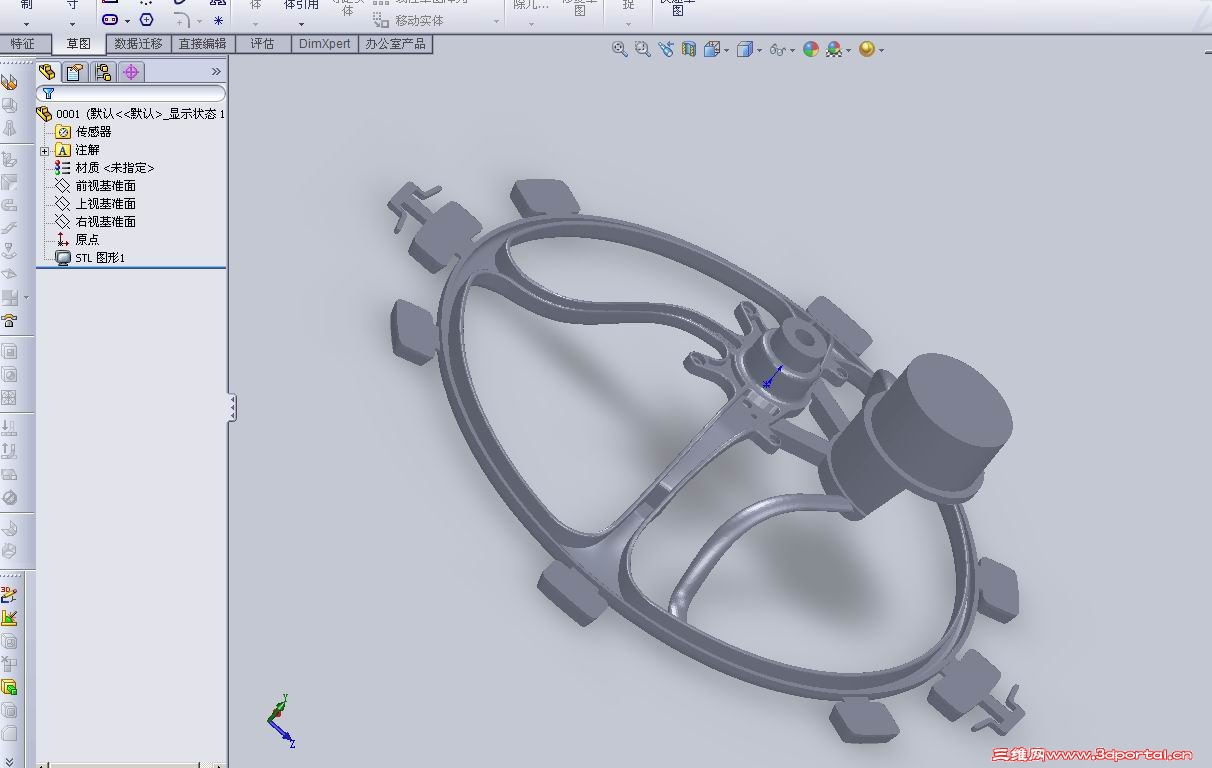Switch to the 数据迁移 tab
1212x768 pixels.
(138, 44)
